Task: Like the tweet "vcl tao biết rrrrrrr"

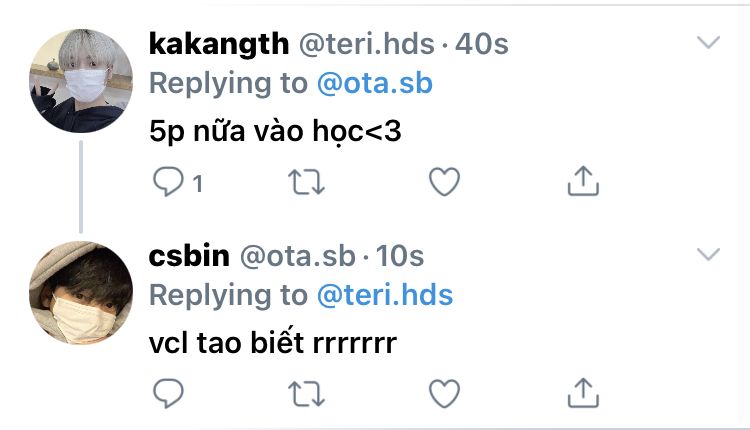Action: click(x=443, y=393)
